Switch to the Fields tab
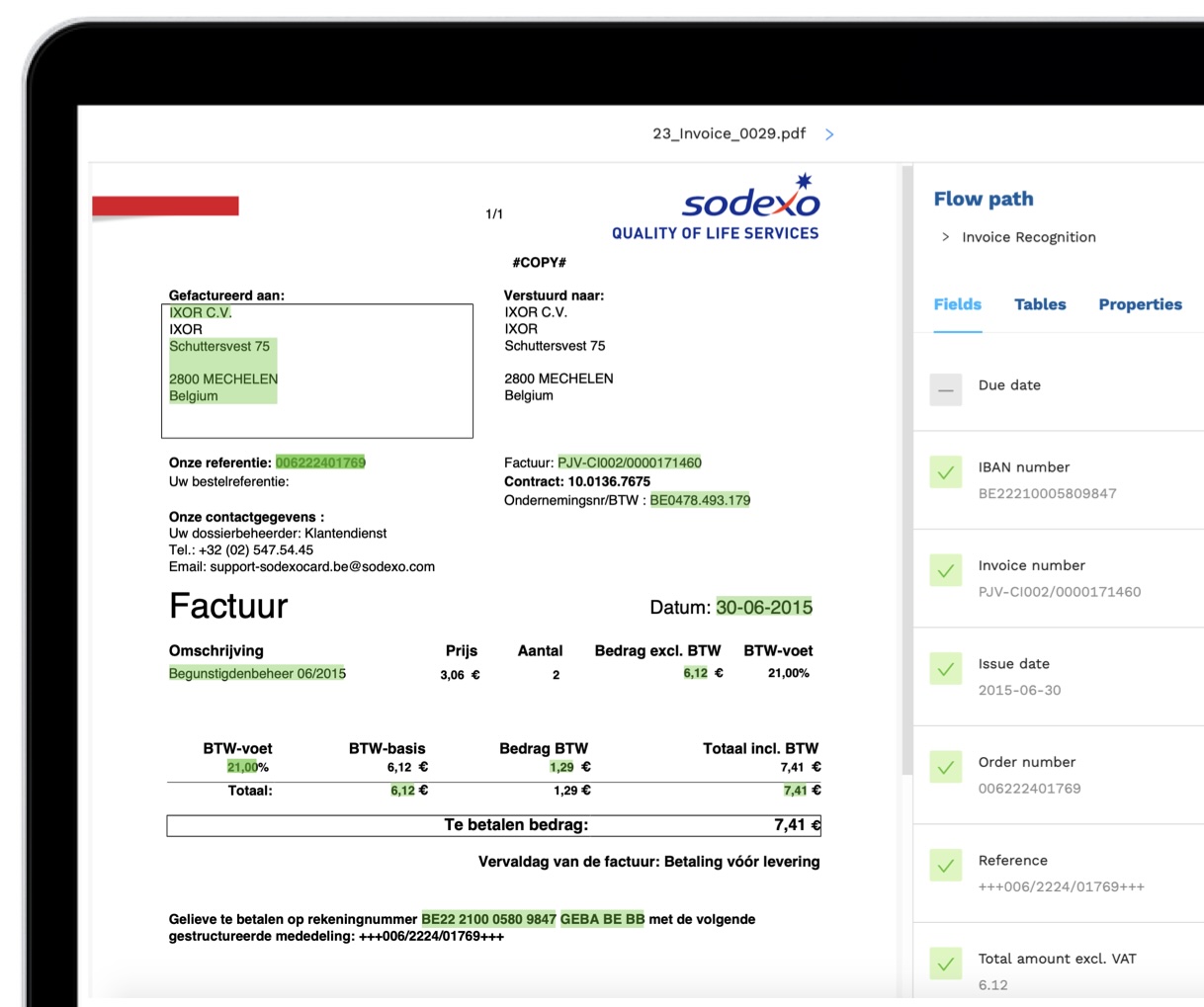1204x1007 pixels. 958,304
